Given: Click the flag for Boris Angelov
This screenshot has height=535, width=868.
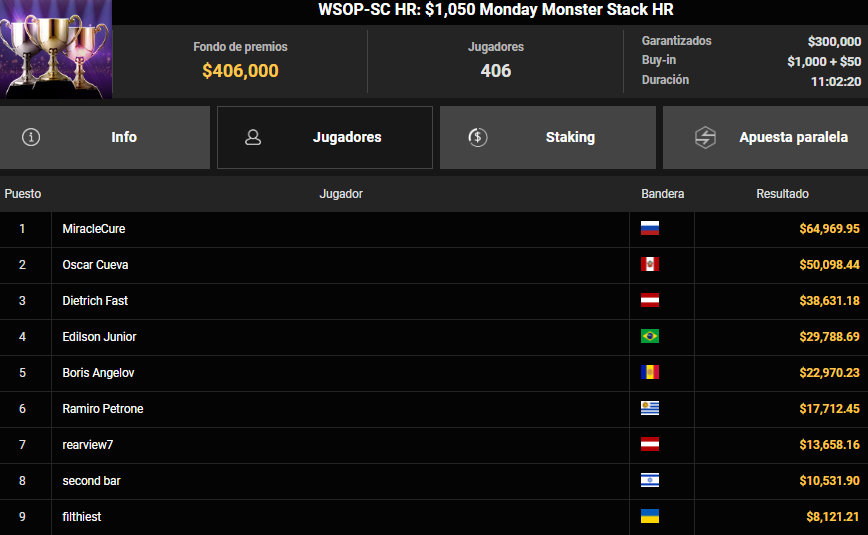Looking at the screenshot, I should [650, 372].
